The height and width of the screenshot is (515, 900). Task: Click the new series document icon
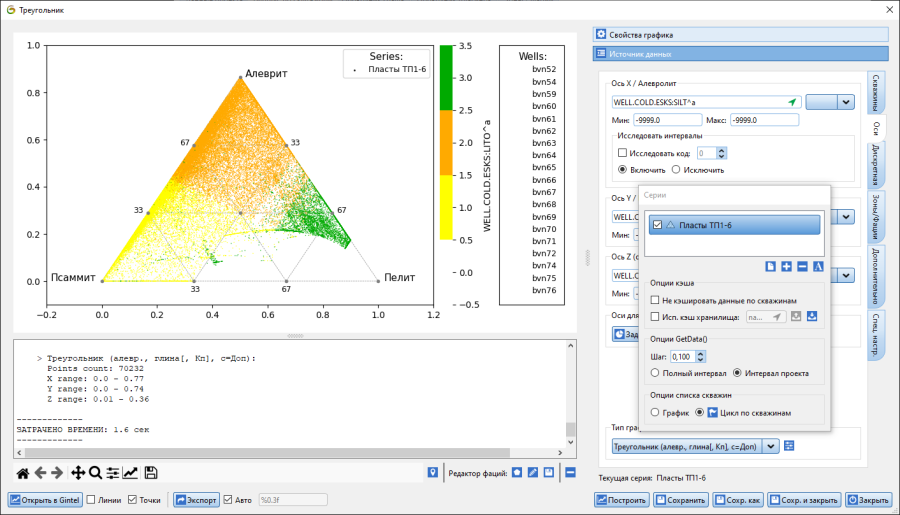(770, 266)
